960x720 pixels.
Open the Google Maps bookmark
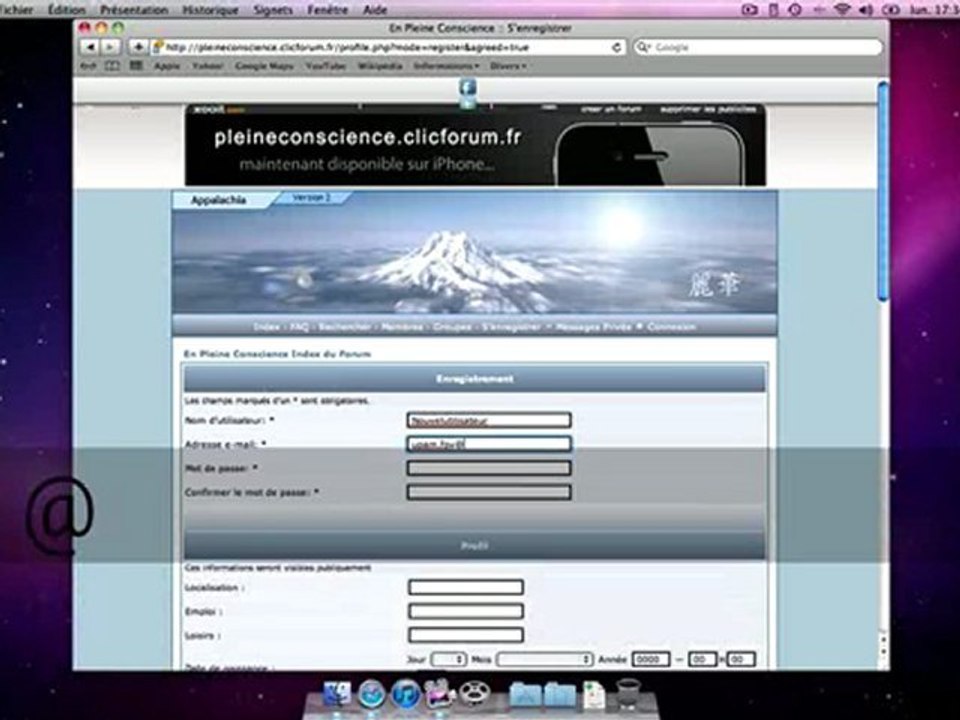[264, 66]
